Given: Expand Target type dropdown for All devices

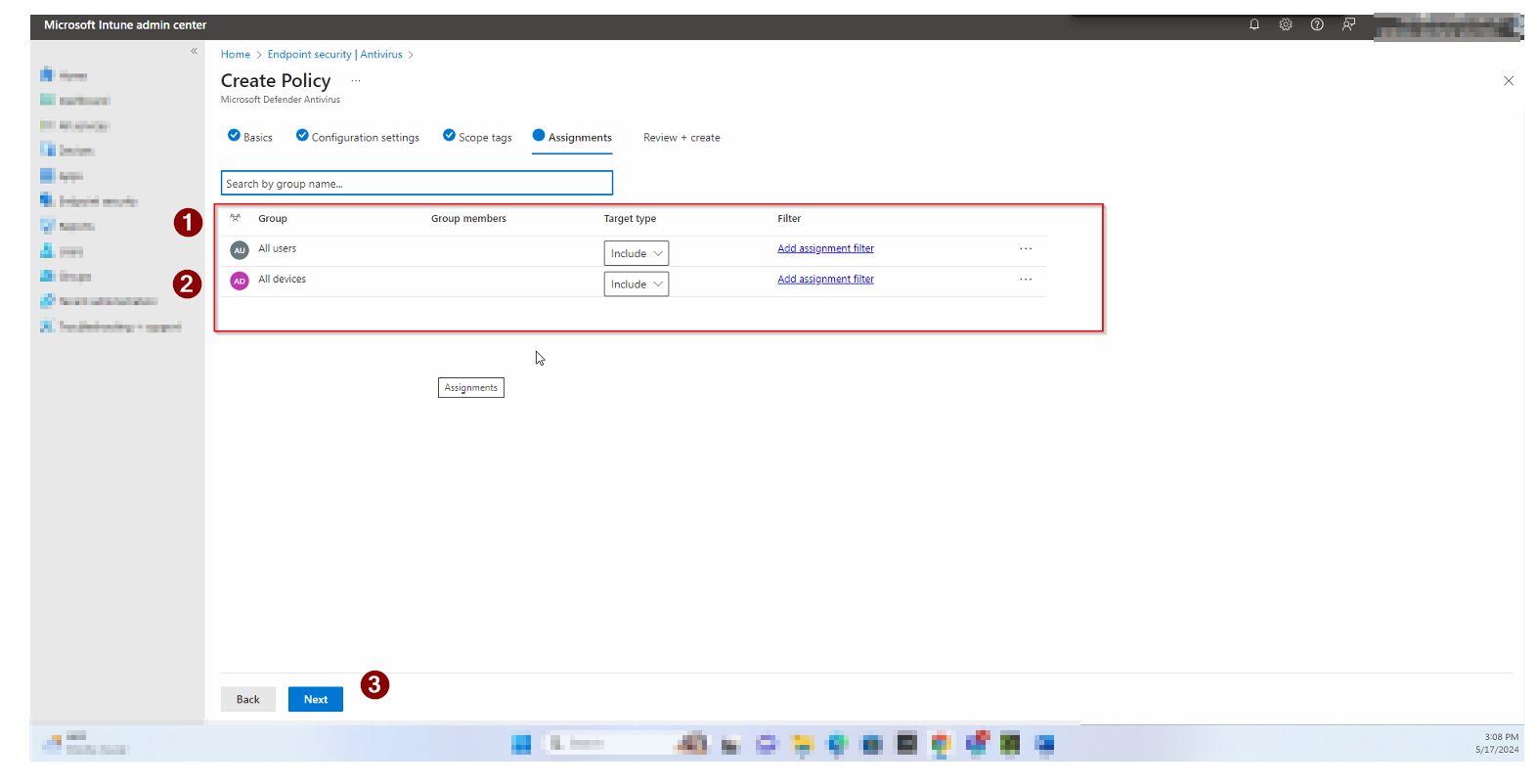Looking at the screenshot, I should [637, 283].
